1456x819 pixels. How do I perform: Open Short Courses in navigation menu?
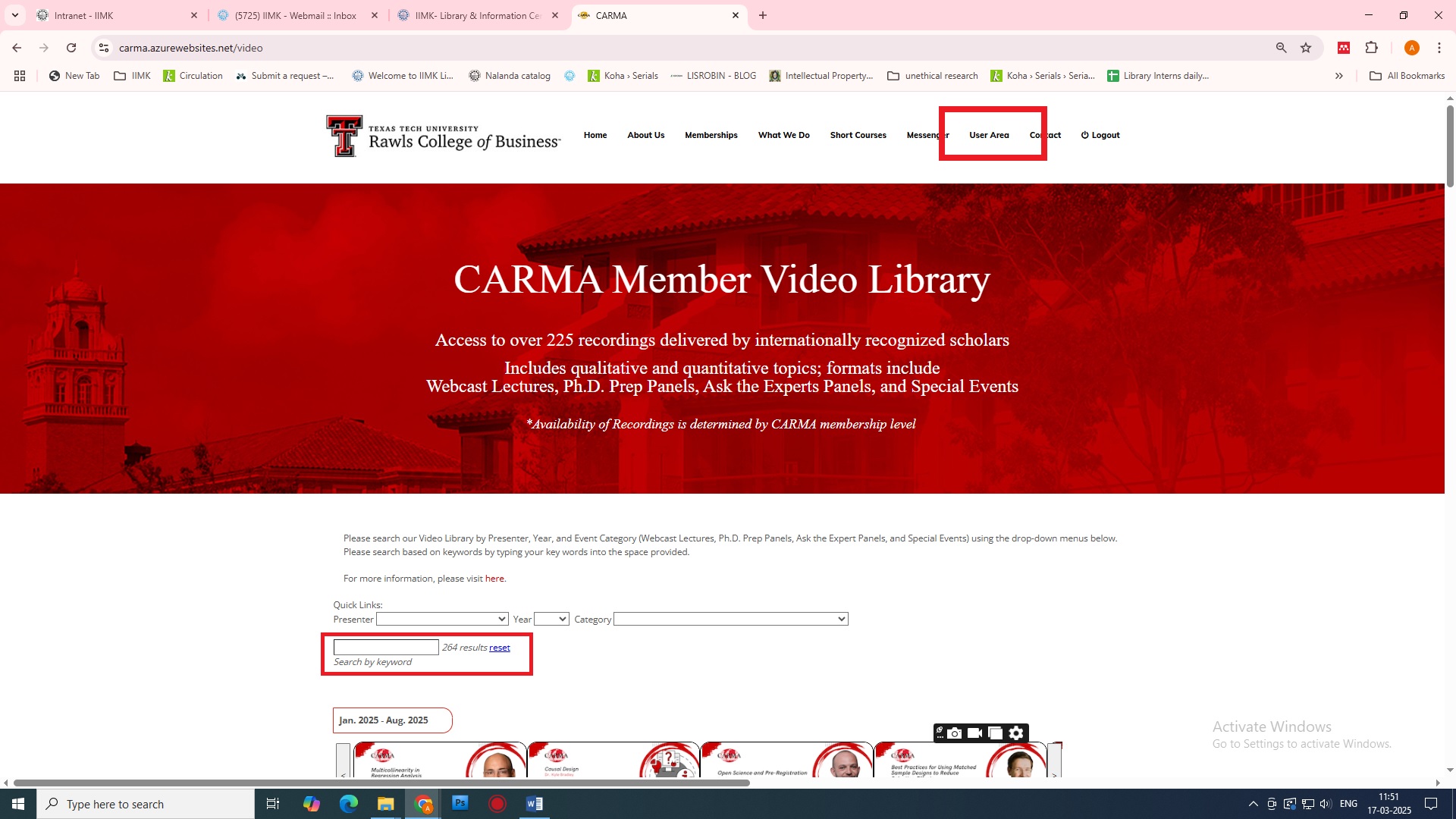click(x=858, y=135)
